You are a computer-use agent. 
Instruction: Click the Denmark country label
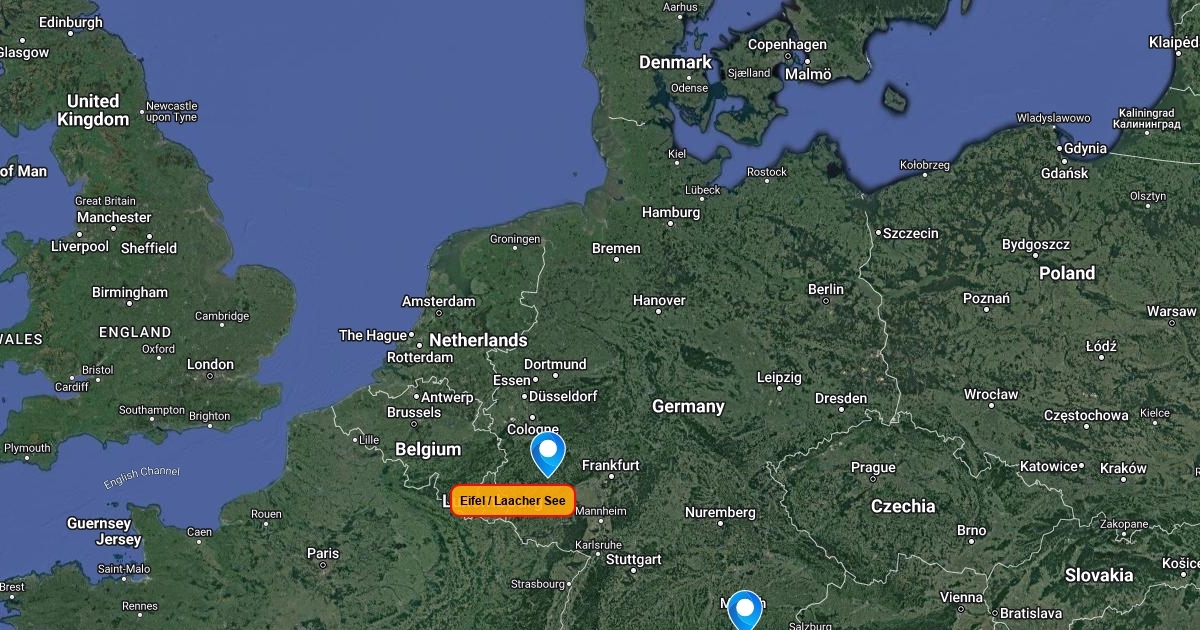pyautogui.click(x=676, y=62)
